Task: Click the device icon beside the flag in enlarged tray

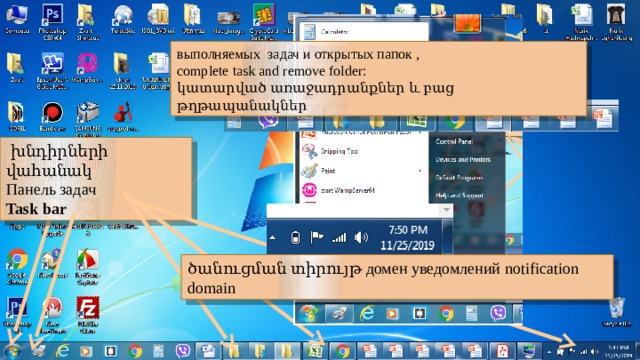Action: tap(296, 237)
